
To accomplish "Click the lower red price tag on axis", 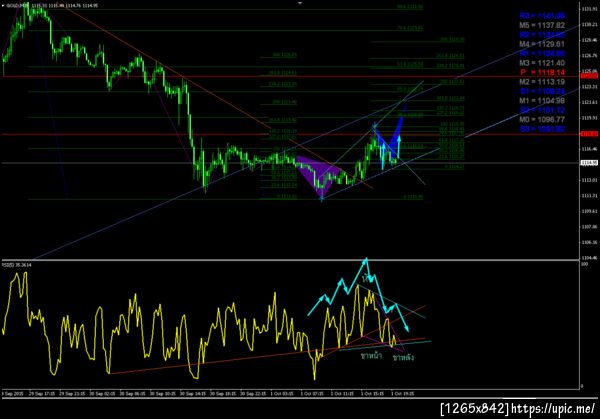I will [x=589, y=134].
